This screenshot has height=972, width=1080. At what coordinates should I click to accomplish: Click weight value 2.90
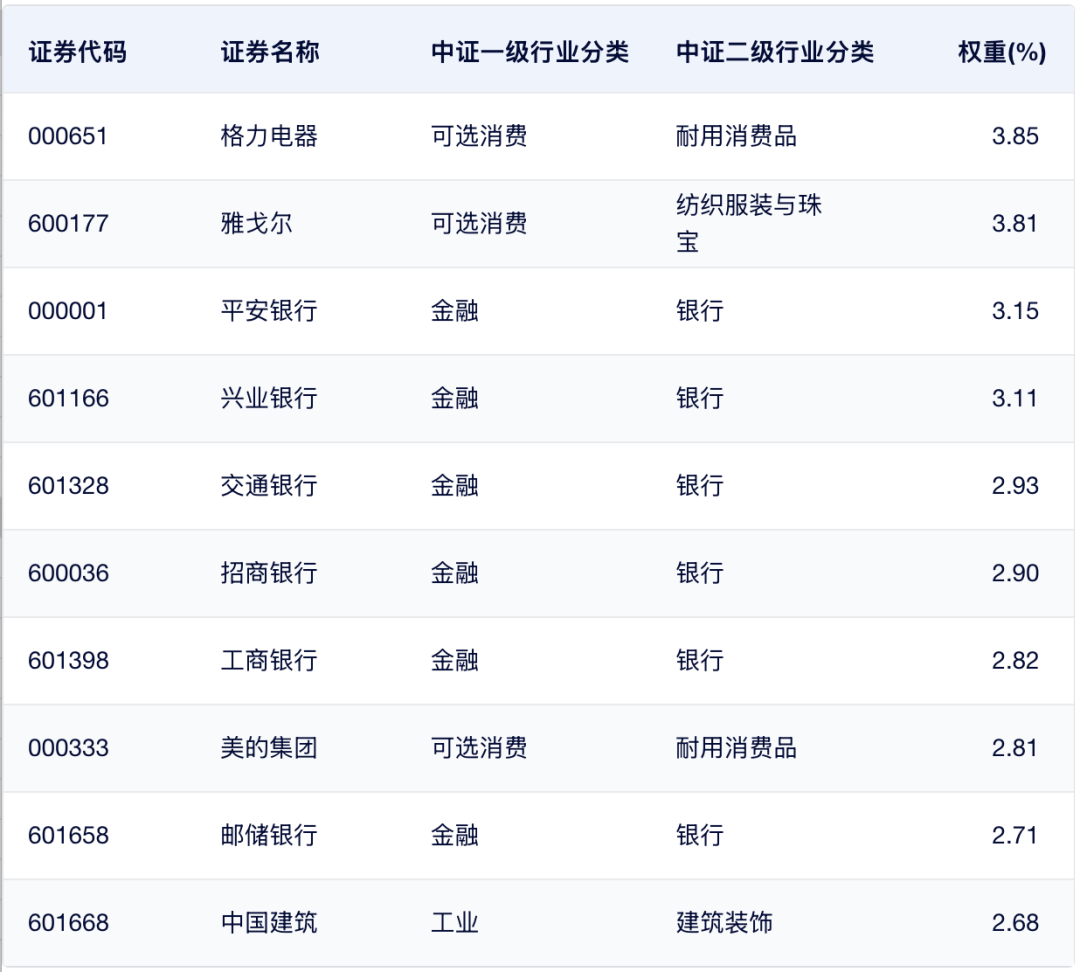coord(1015,573)
